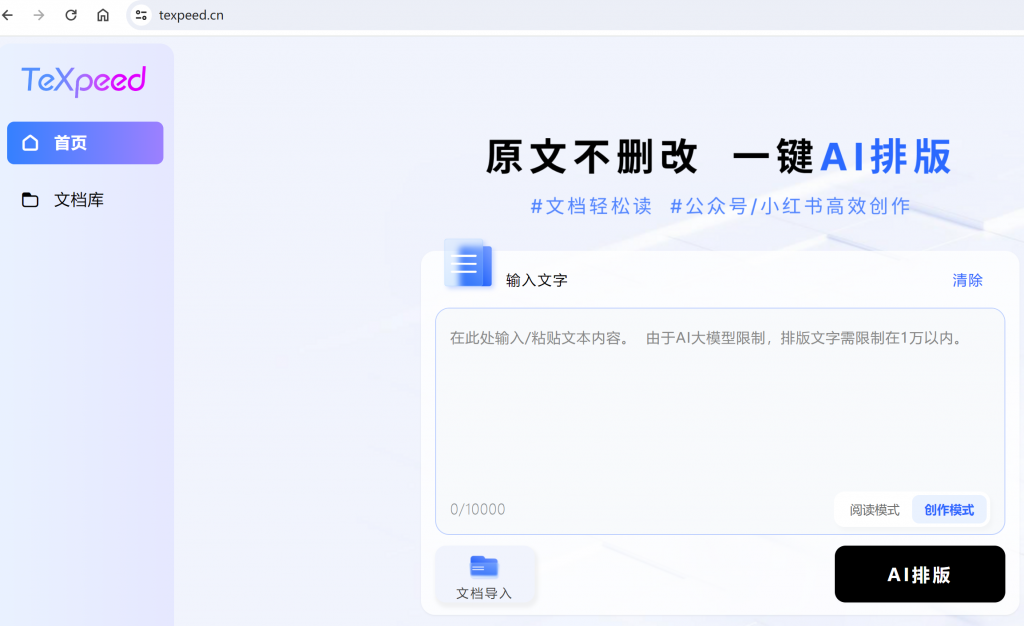Click the texpeed.cn URL in address bar
Screen dimensions: 1024x626
[191, 15]
